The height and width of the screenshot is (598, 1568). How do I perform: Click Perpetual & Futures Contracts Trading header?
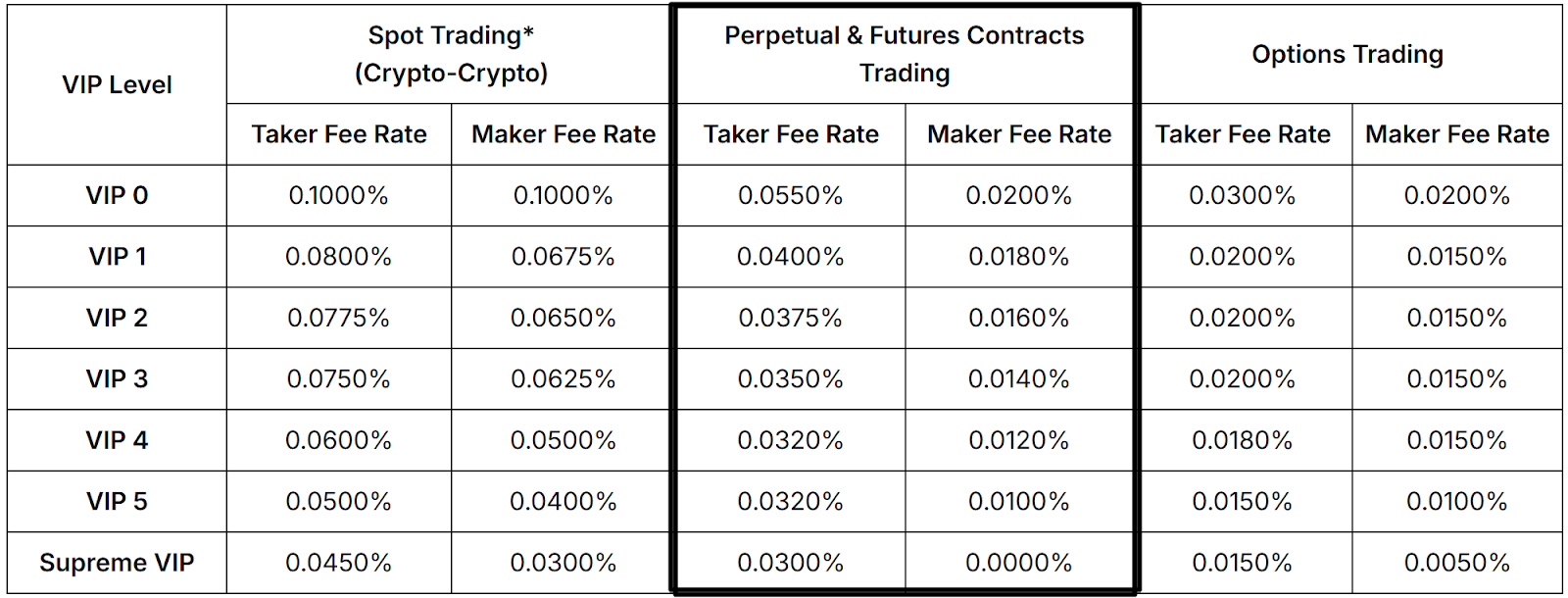tap(905, 54)
